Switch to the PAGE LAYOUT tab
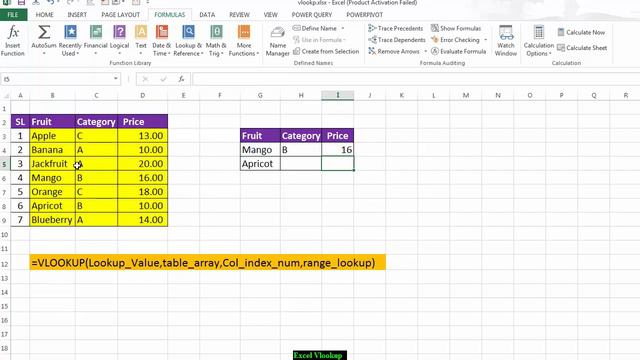This screenshot has height=360, width=640. (x=120, y=15)
